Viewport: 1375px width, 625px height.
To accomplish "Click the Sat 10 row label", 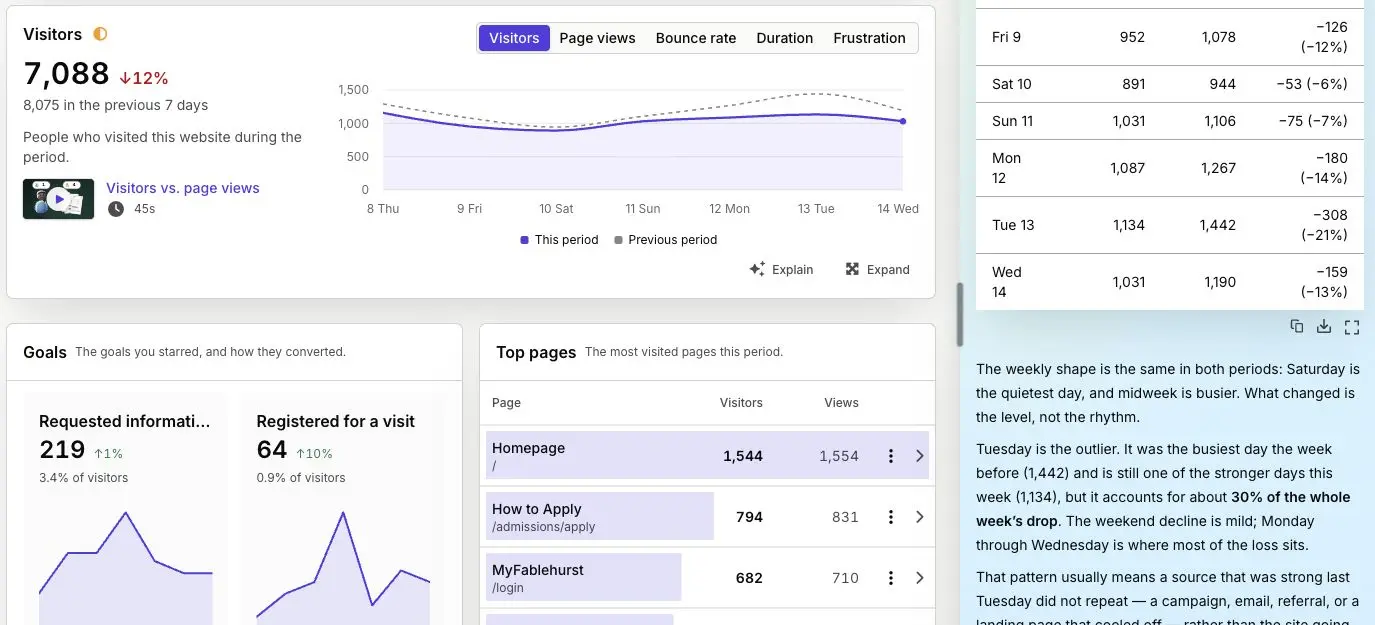I will tap(1011, 84).
